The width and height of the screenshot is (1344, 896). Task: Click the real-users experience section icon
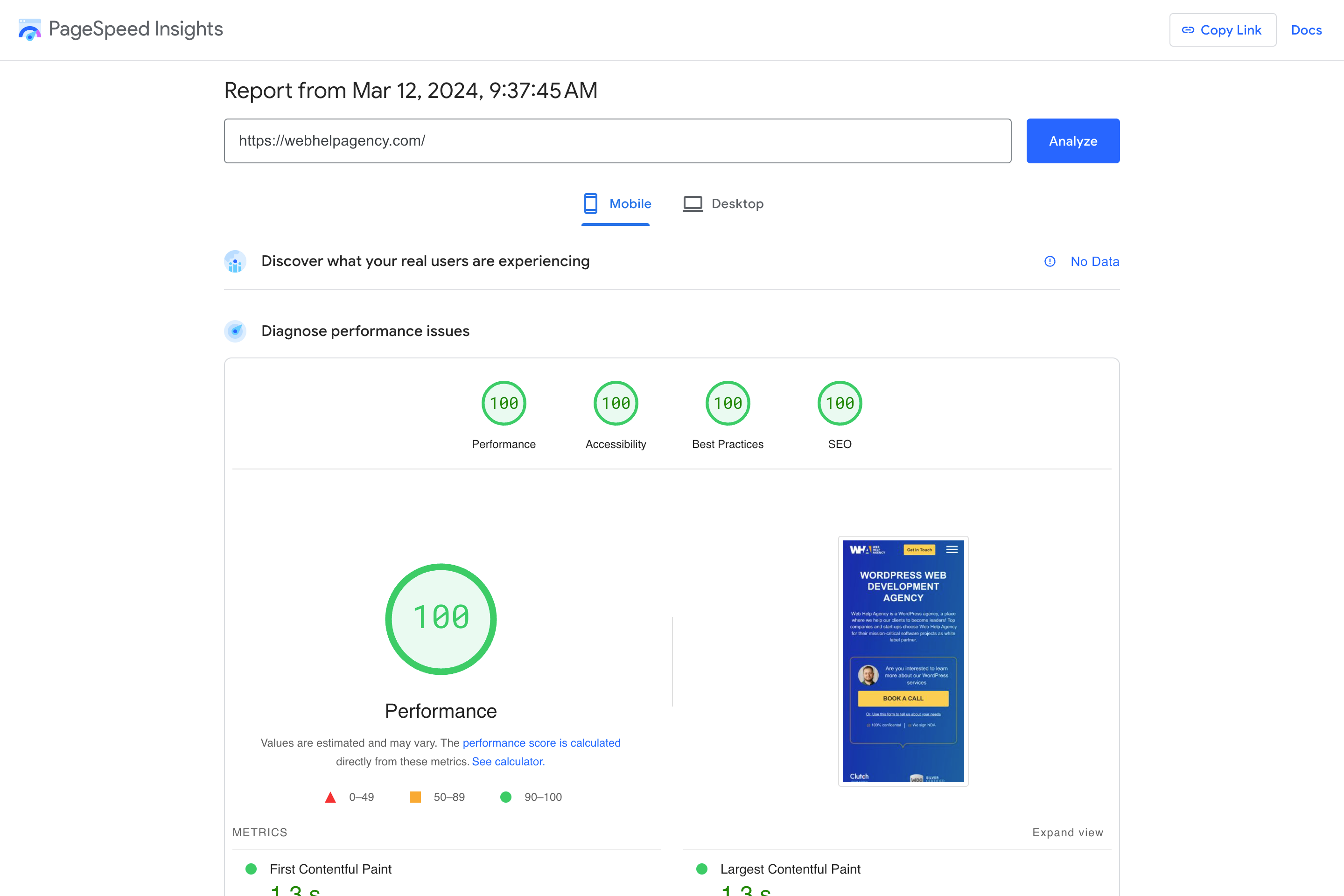[x=235, y=261]
